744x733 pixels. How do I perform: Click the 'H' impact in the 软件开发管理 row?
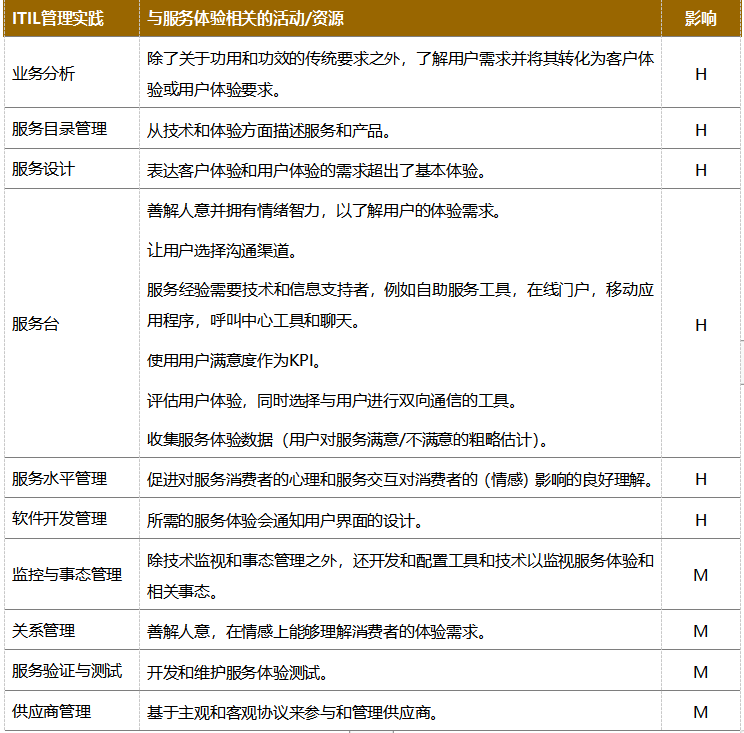click(x=701, y=520)
